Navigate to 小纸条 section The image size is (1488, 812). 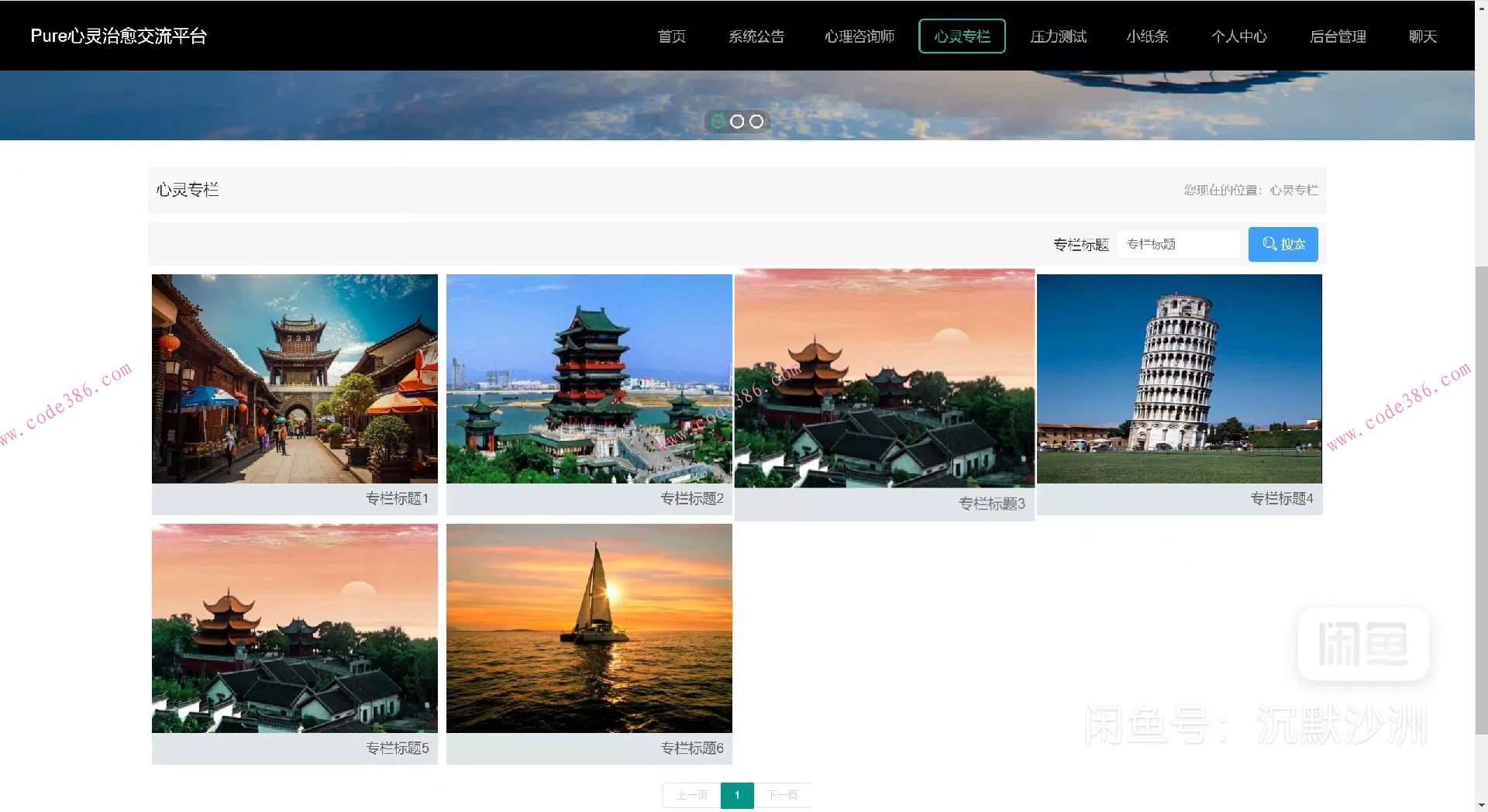pyautogui.click(x=1147, y=36)
